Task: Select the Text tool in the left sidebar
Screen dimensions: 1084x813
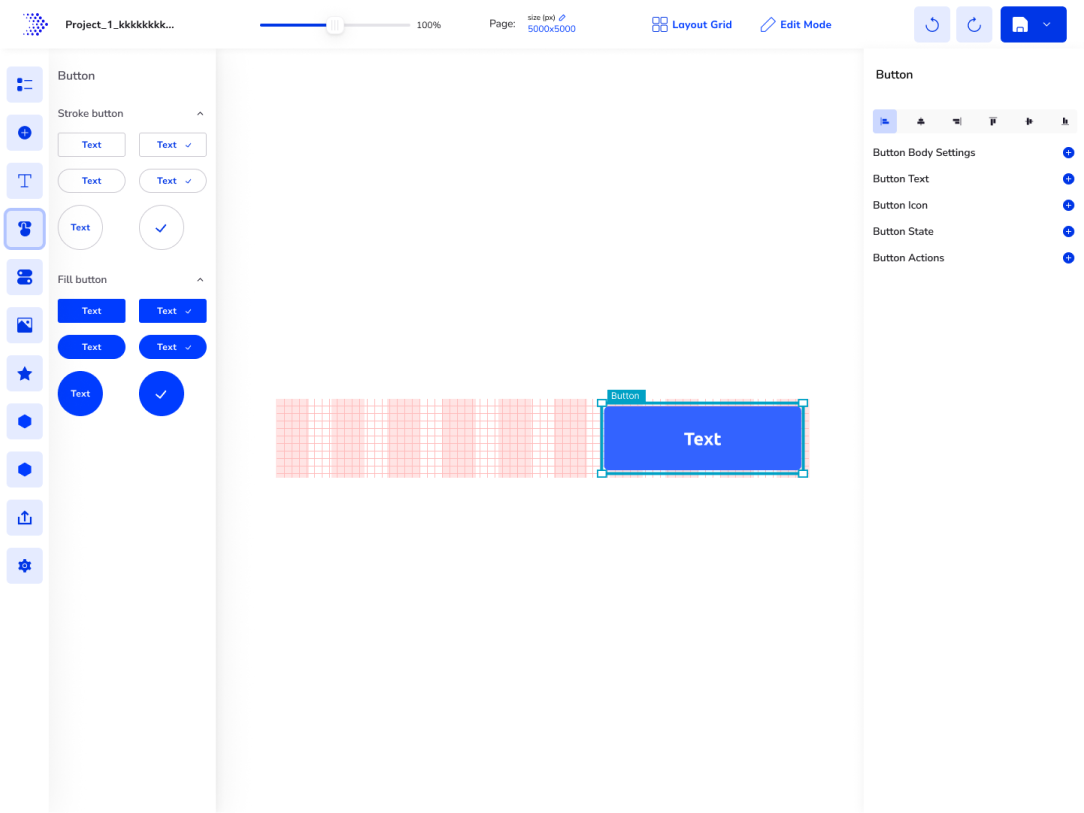Action: pyautogui.click(x=24, y=180)
